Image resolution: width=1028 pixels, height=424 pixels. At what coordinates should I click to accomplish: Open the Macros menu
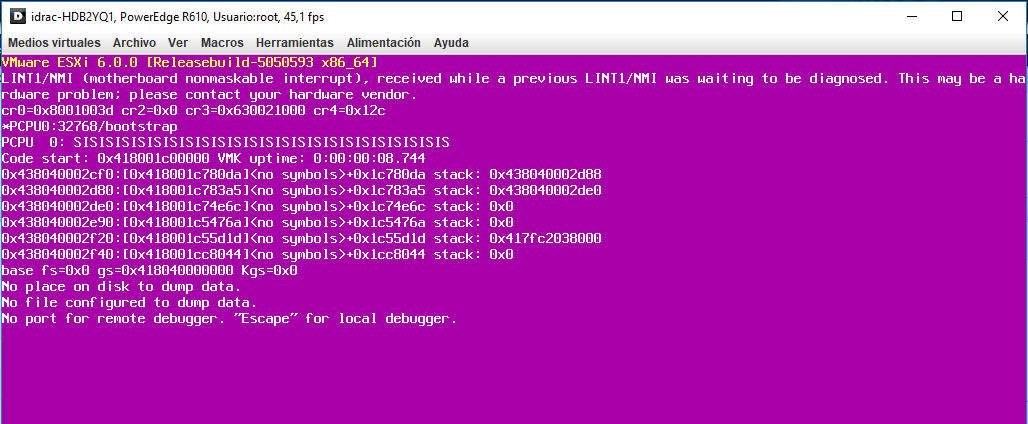click(x=222, y=43)
